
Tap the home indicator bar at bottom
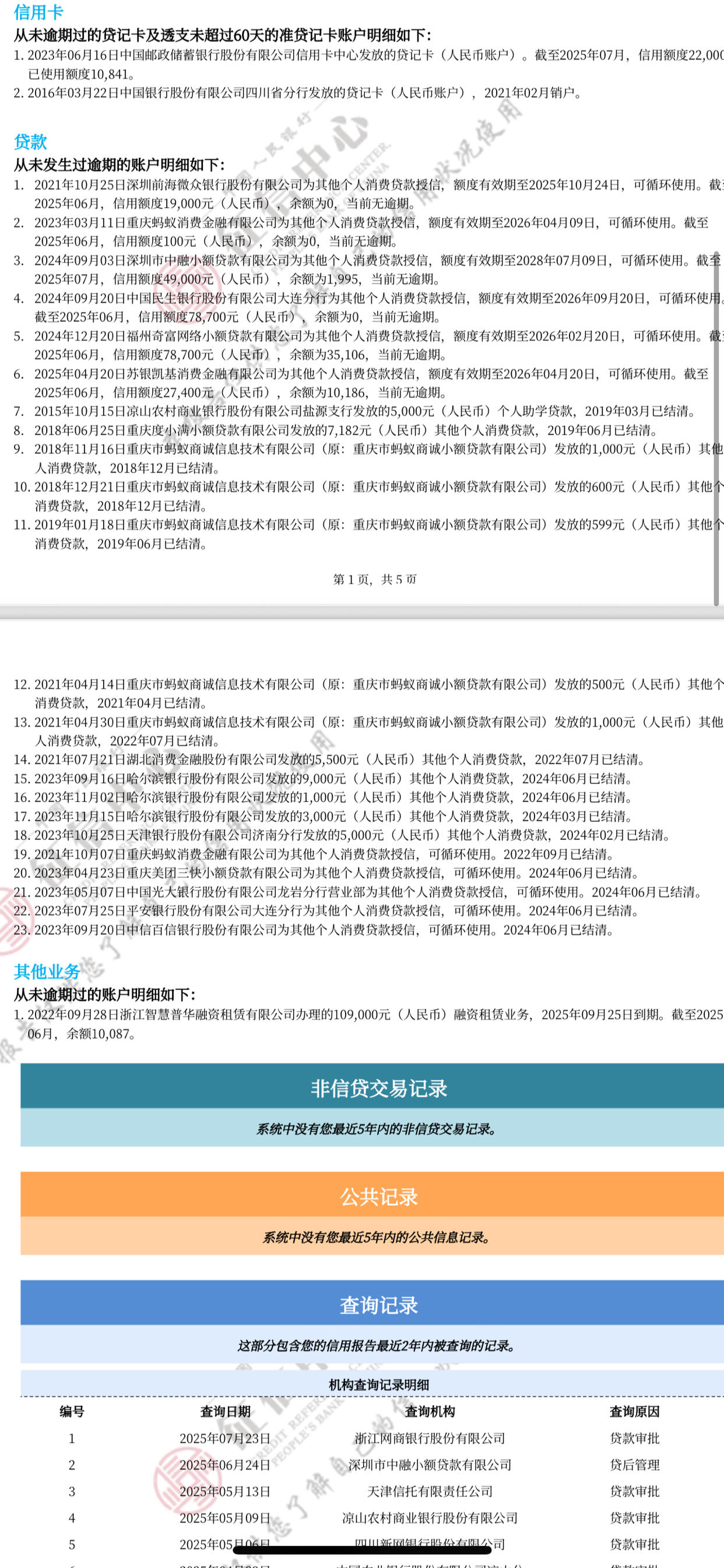(x=362, y=1550)
